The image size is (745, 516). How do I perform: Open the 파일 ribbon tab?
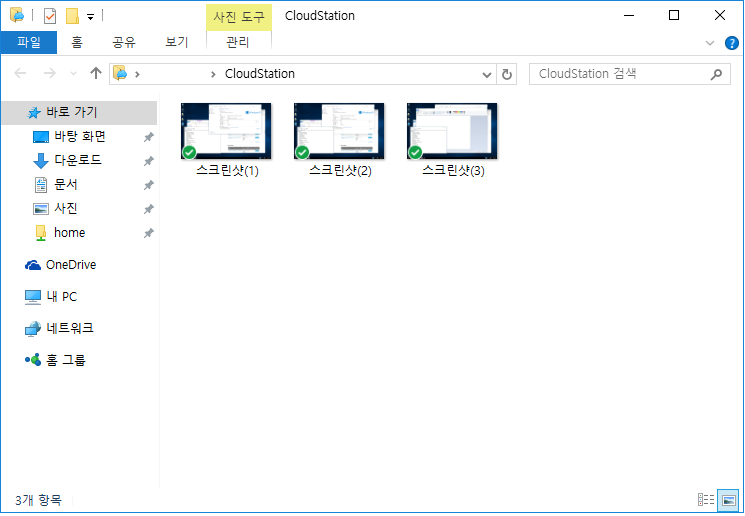(29, 42)
